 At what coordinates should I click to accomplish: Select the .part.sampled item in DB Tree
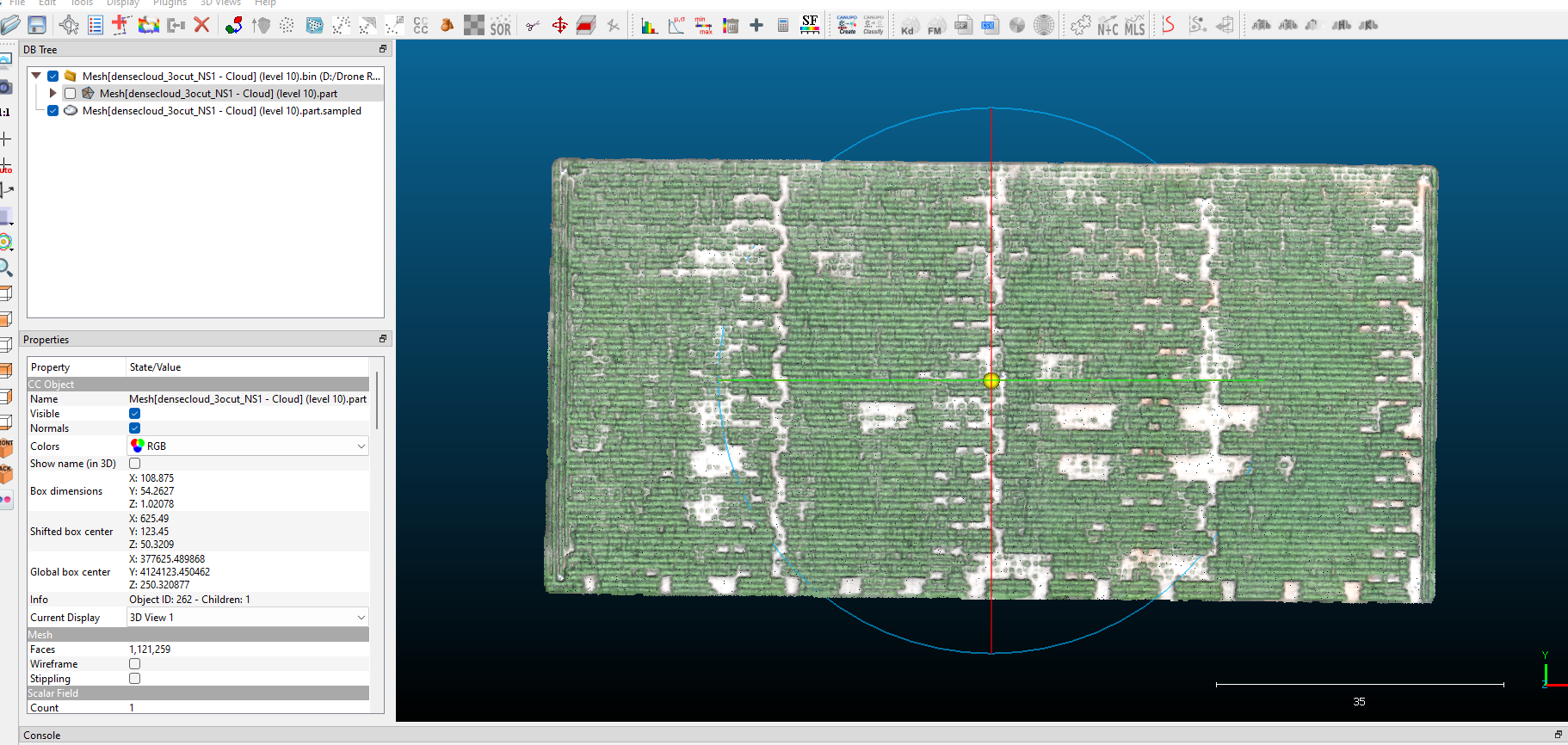pos(222,110)
